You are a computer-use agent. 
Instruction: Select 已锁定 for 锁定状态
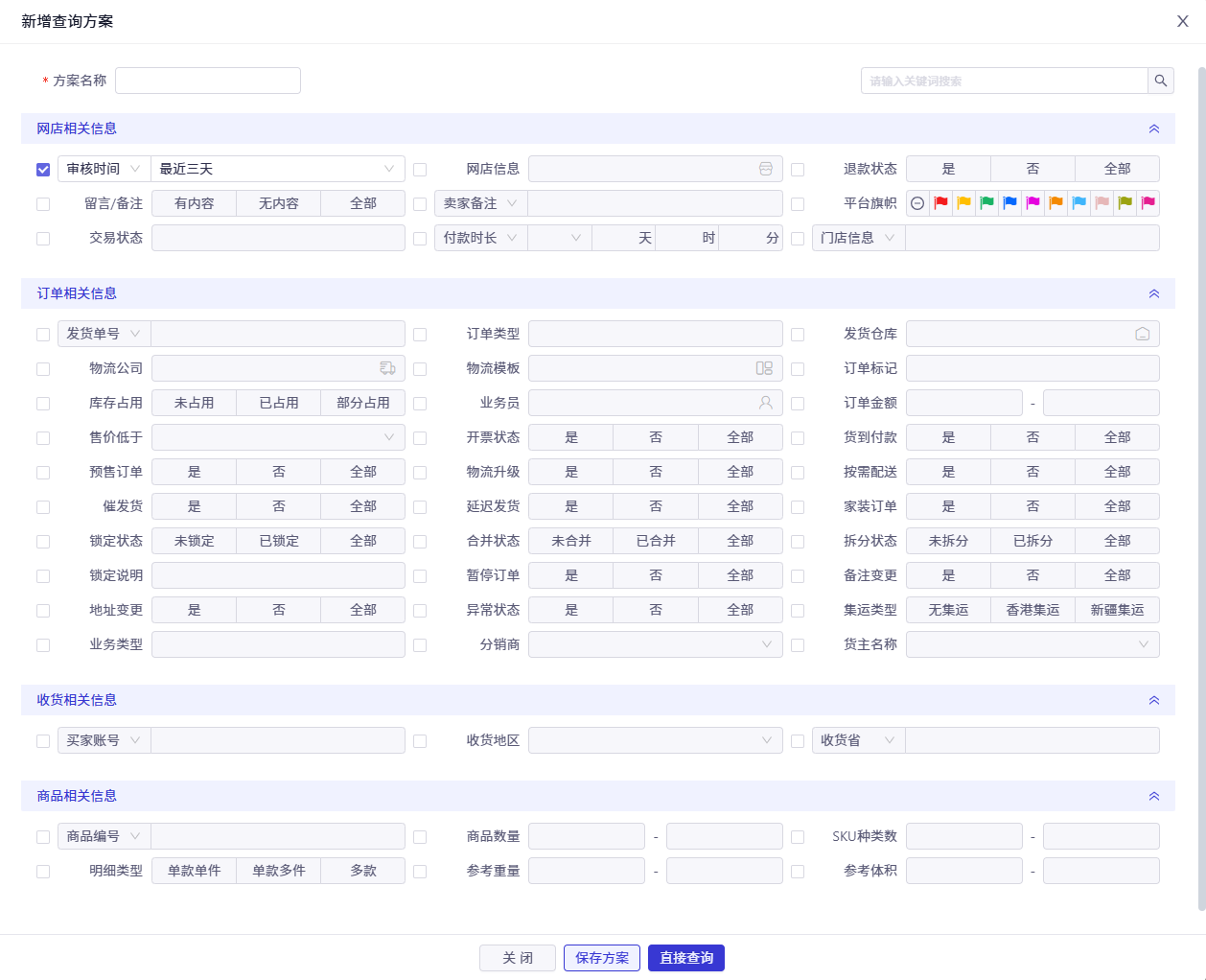279,541
